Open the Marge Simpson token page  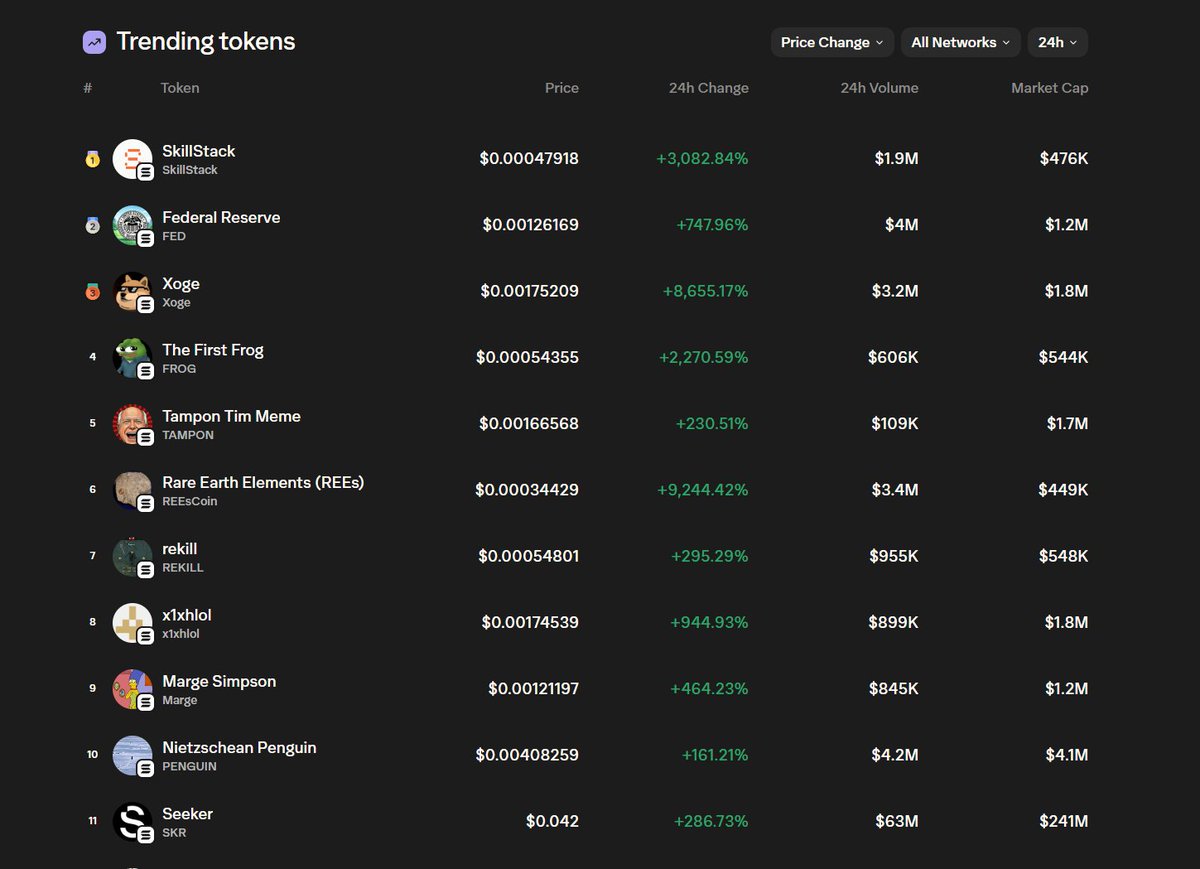(x=219, y=681)
